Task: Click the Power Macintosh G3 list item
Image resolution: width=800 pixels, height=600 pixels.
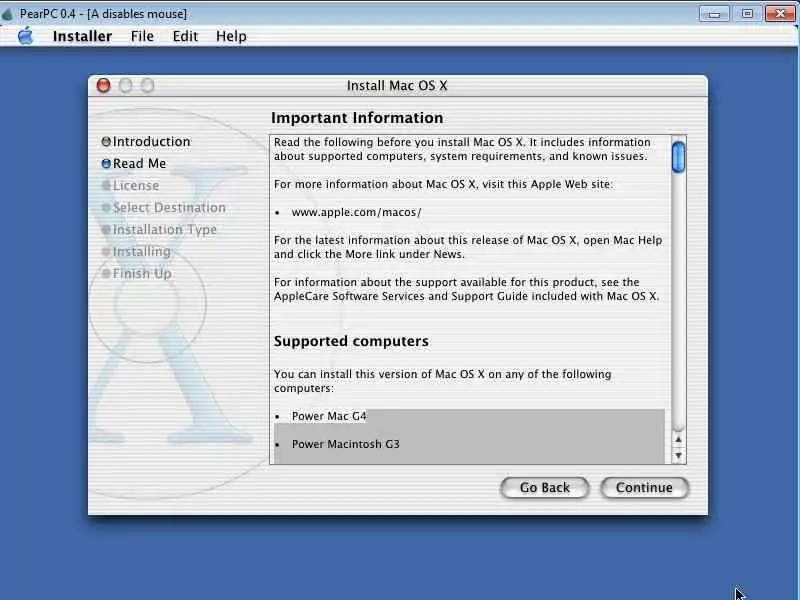Action: coord(345,444)
